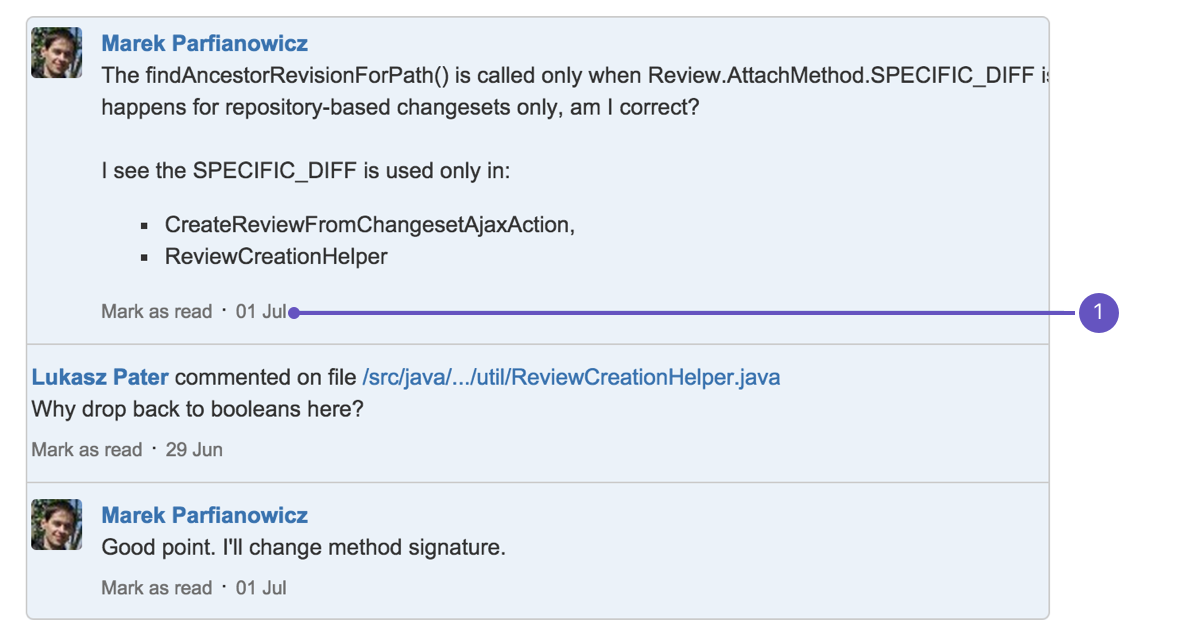Screen dimensions: 1200x644
Task: Select the ReviewCreationHelper bullet item
Action: 276,257
